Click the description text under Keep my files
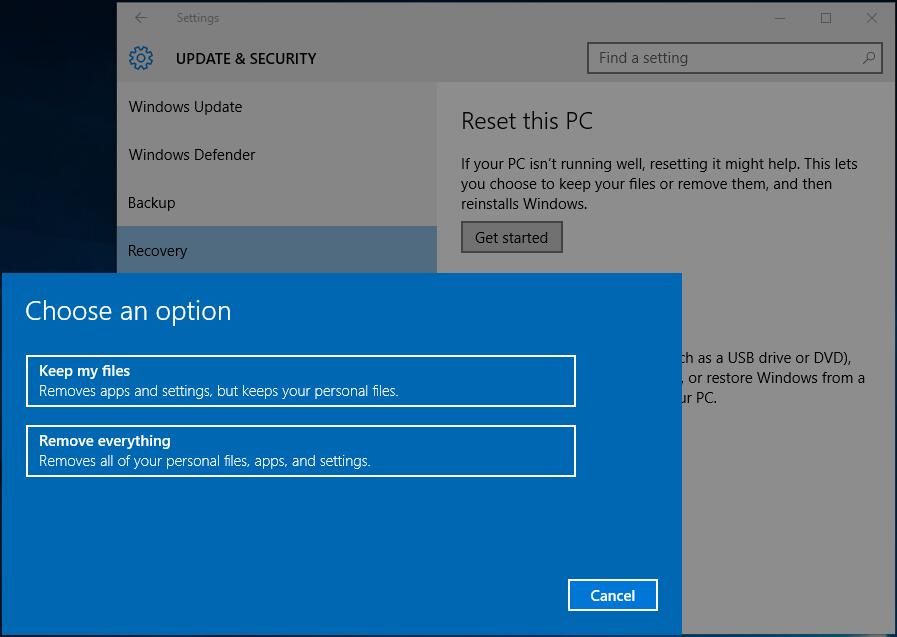Screen dimensions: 897x637 [x=219, y=391]
